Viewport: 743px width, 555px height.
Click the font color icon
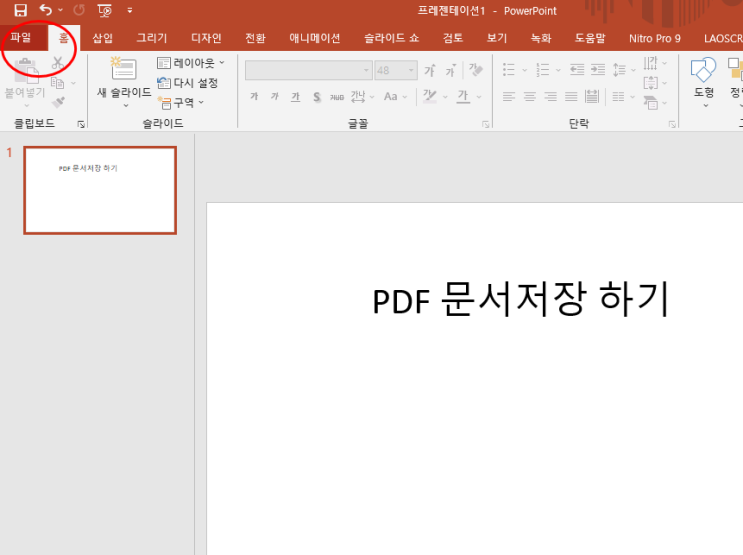coord(463,96)
